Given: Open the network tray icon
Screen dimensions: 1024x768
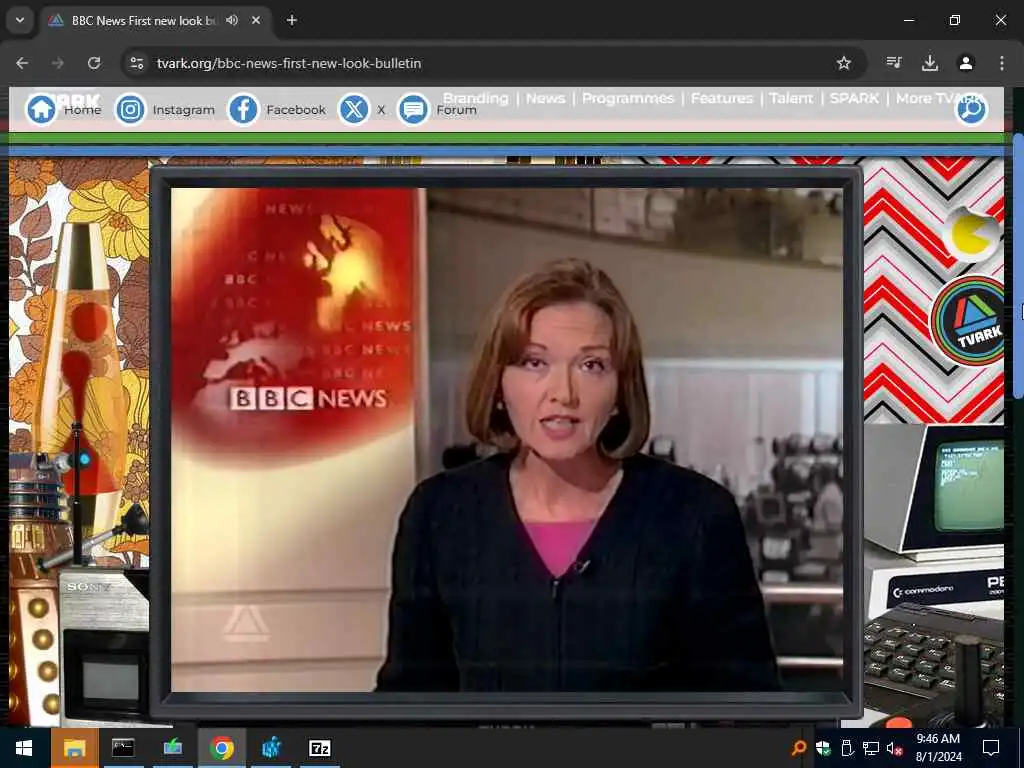Looking at the screenshot, I should (871, 748).
